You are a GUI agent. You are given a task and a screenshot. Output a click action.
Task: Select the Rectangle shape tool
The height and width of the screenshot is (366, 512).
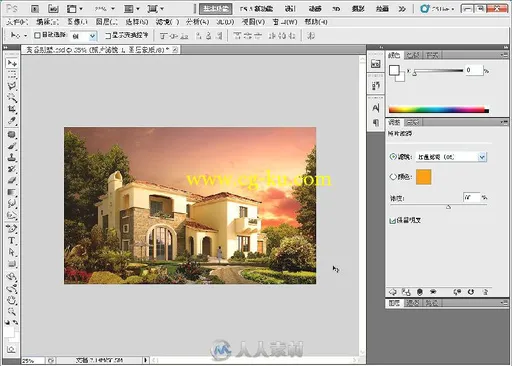12,264
